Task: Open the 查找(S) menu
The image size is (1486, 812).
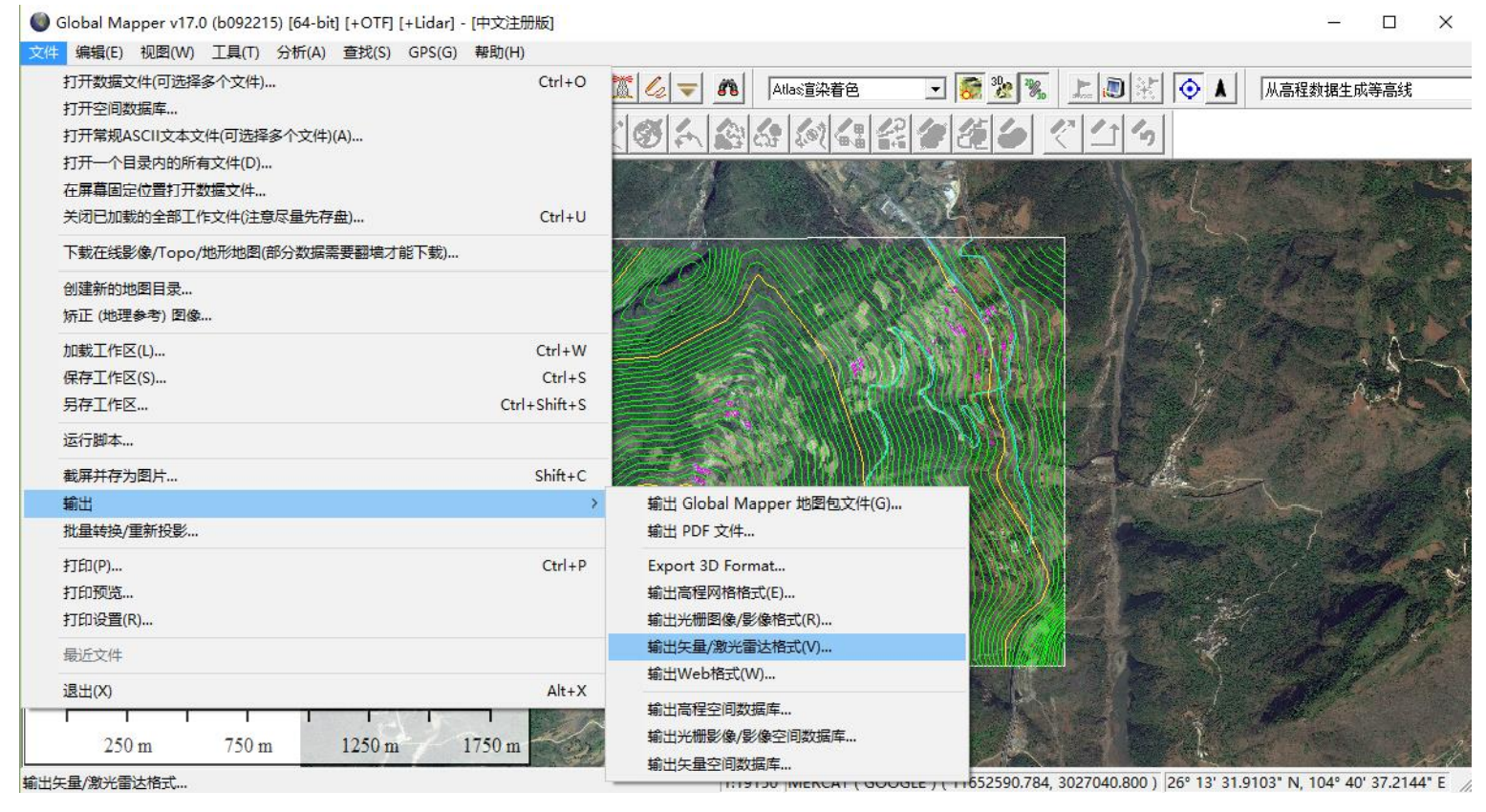Action: 367,53
